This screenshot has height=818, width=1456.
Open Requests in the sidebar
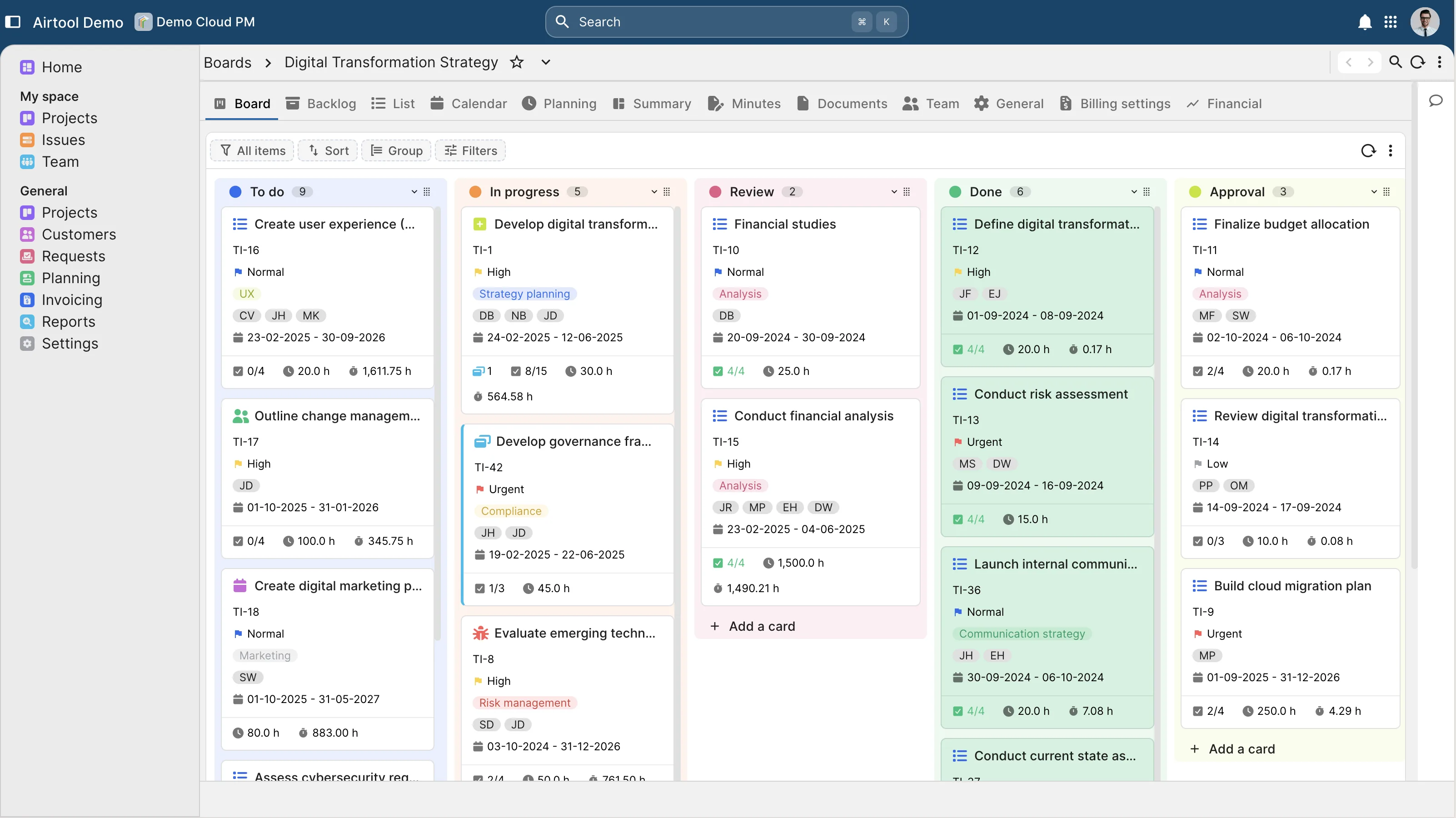tap(63, 256)
